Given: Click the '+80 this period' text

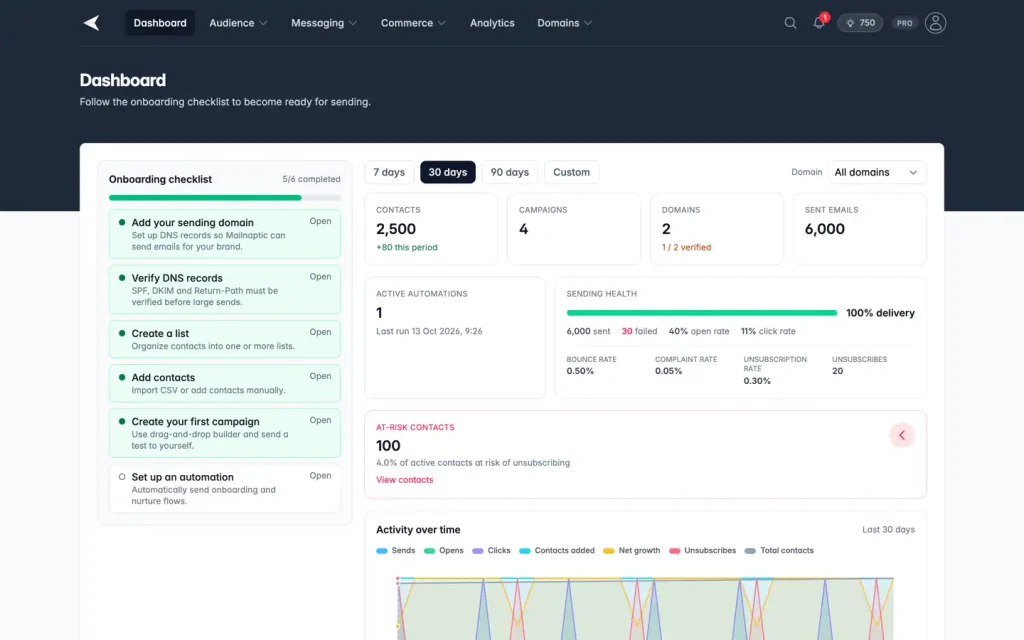Looking at the screenshot, I should coord(407,248).
